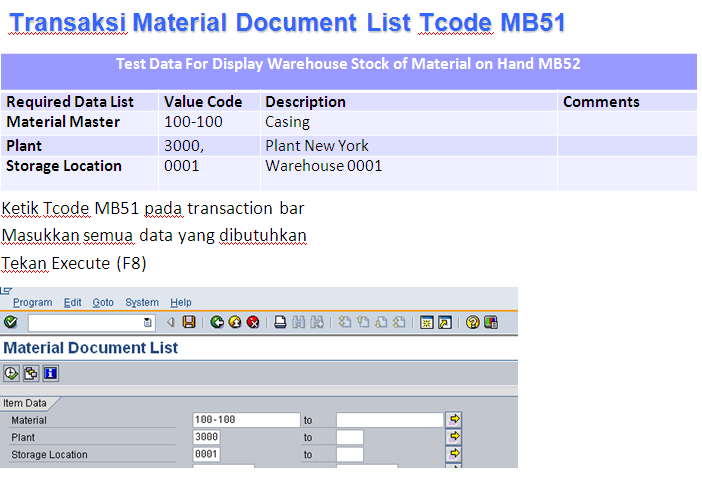Click the yellow Exit arrow icon
The image size is (702, 482).
tap(235, 322)
